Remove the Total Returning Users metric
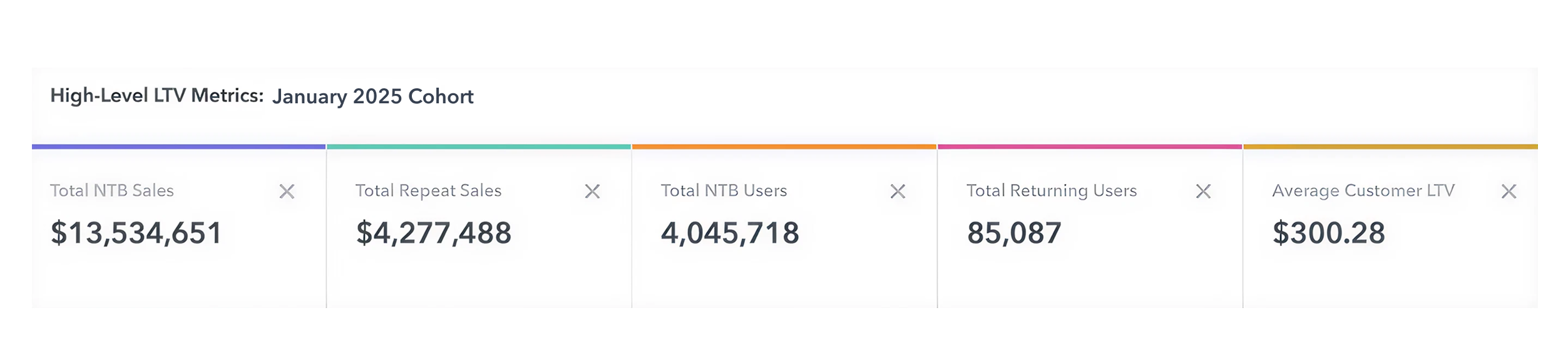Viewport: 1568px width, 355px height. (x=1203, y=192)
